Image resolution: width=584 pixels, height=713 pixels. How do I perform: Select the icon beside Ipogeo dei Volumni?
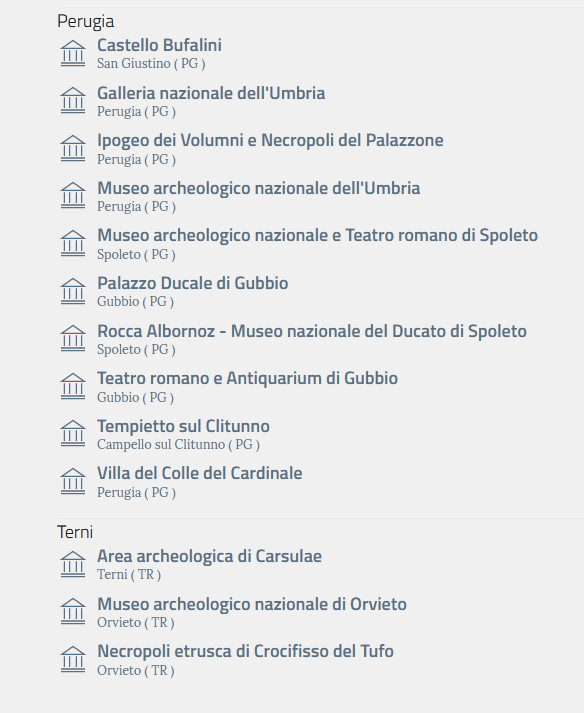(x=73, y=148)
